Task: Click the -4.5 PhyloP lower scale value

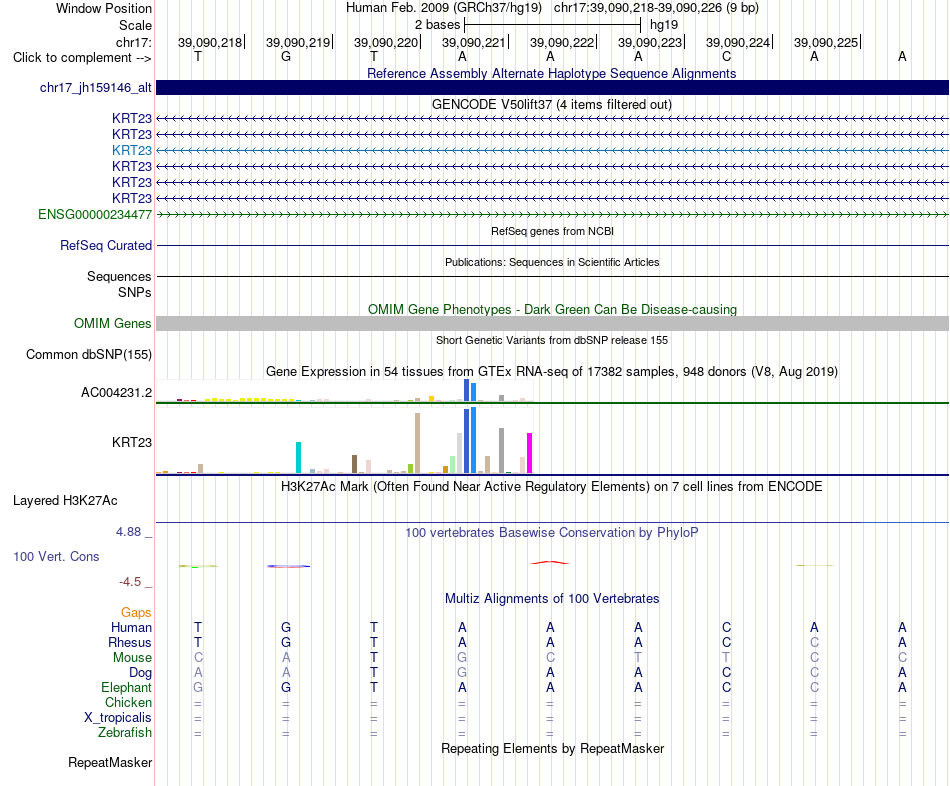Action: (130, 582)
